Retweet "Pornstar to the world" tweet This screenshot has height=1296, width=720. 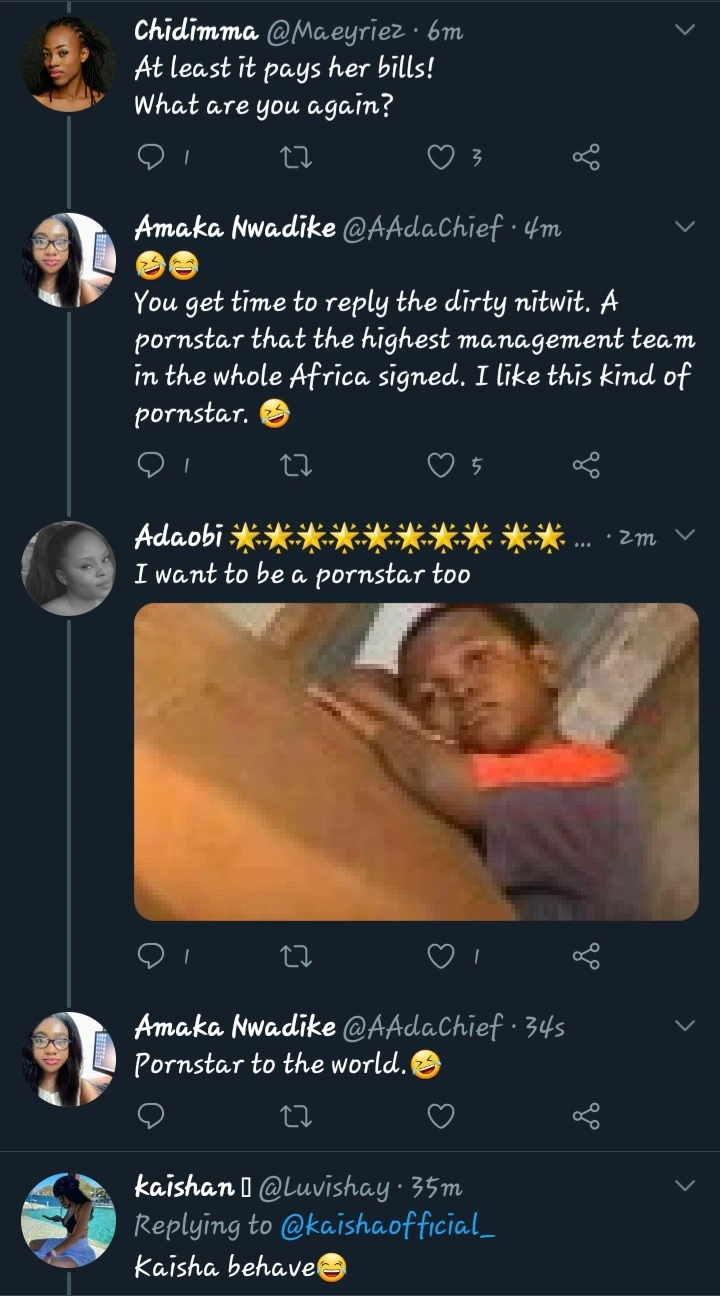coord(298,1115)
